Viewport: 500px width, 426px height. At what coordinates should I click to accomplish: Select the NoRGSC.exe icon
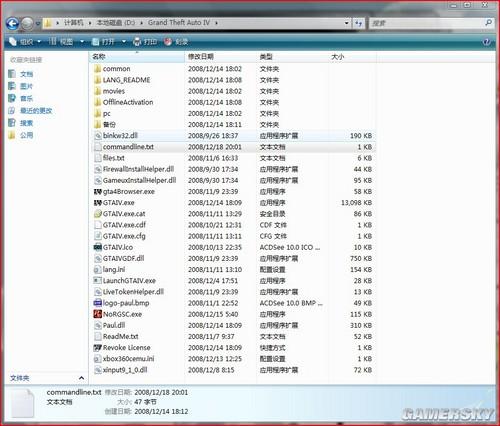tap(98, 314)
